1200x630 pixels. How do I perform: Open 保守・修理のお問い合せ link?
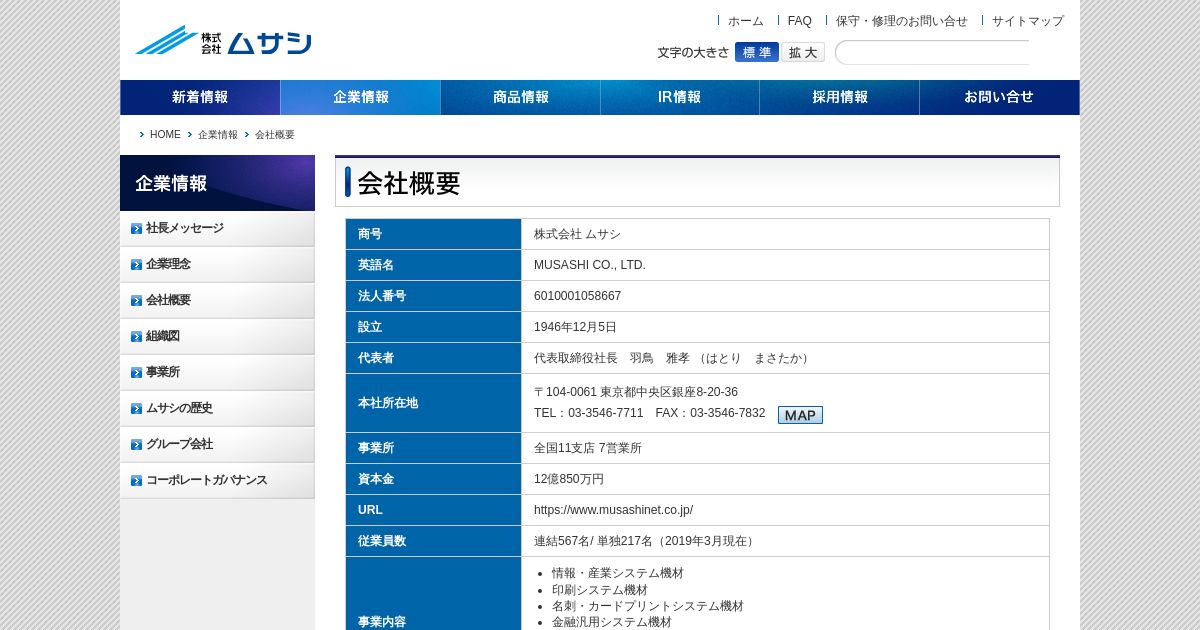coord(901,21)
